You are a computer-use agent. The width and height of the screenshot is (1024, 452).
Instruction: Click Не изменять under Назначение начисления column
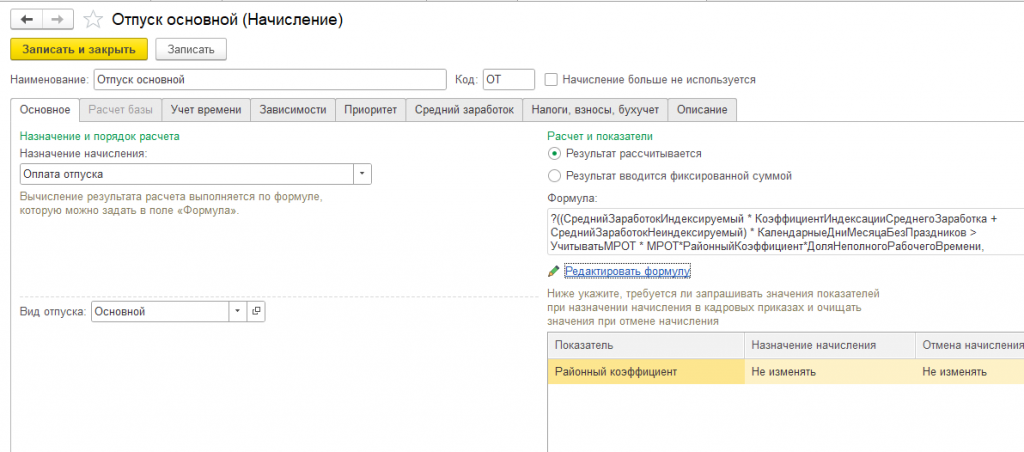830,372
